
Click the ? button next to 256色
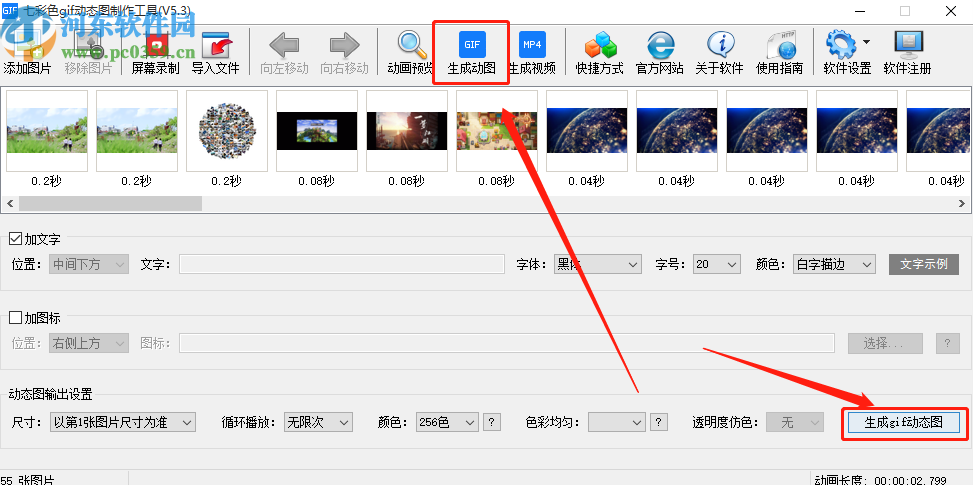[x=491, y=422]
